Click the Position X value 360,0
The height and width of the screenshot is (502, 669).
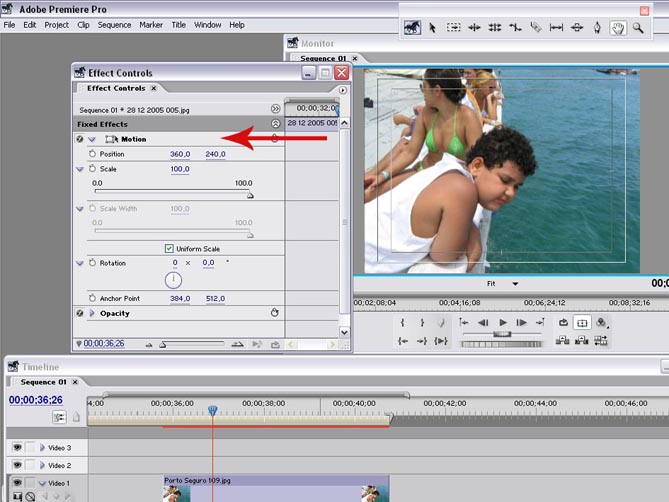pos(180,154)
